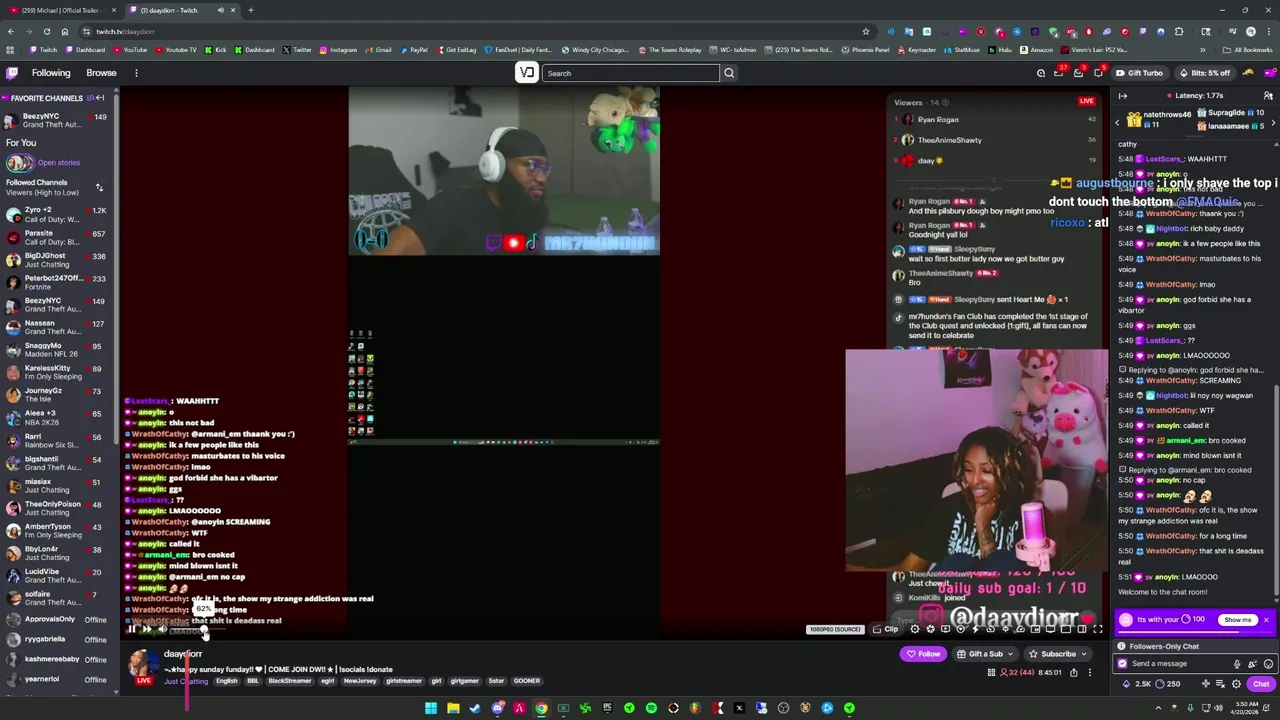Open KareiessKitty channel in sidebar
The height and width of the screenshot is (720, 1280).
point(58,372)
